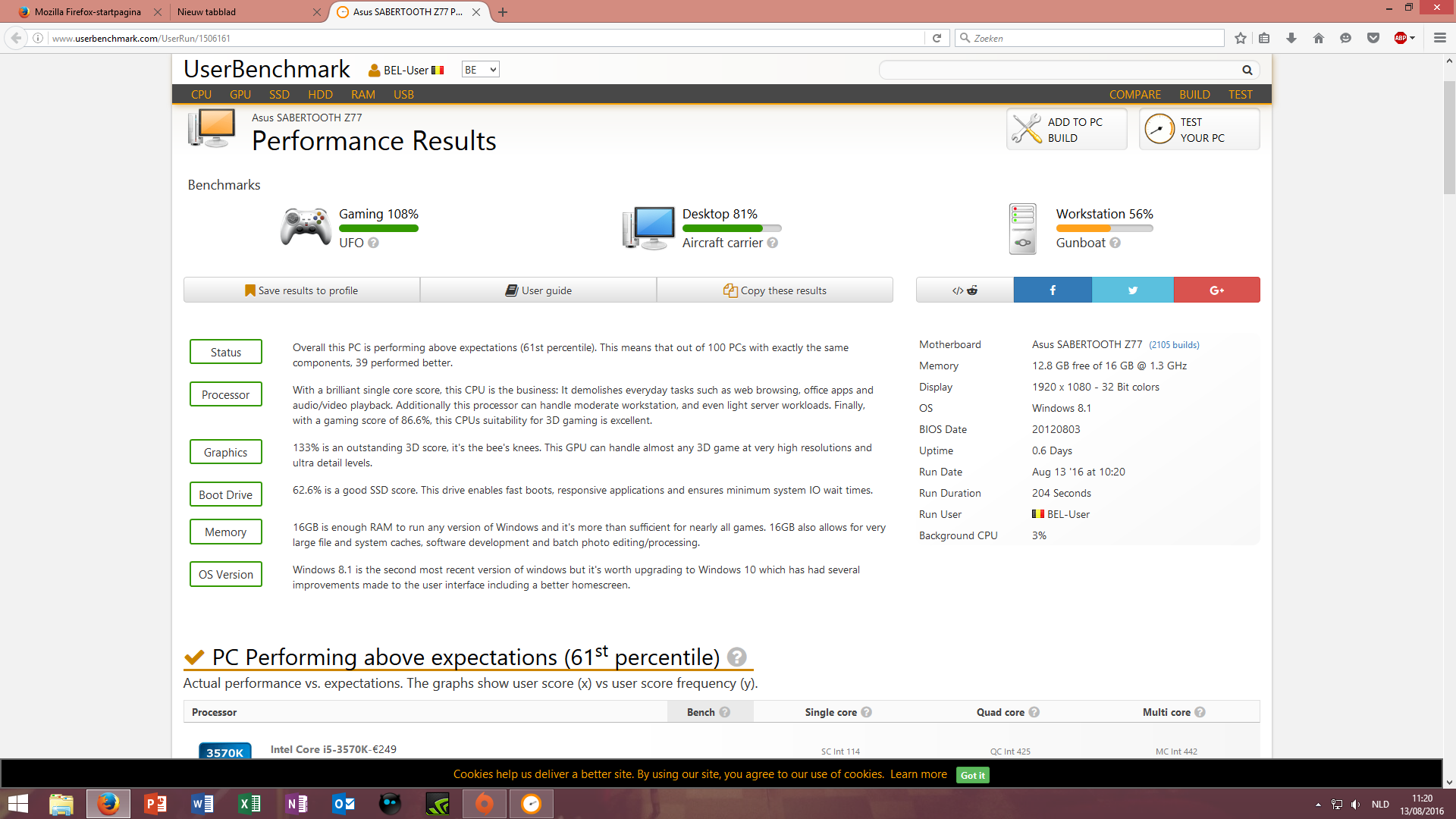
Task: Open the BE country dropdown
Action: click(480, 70)
